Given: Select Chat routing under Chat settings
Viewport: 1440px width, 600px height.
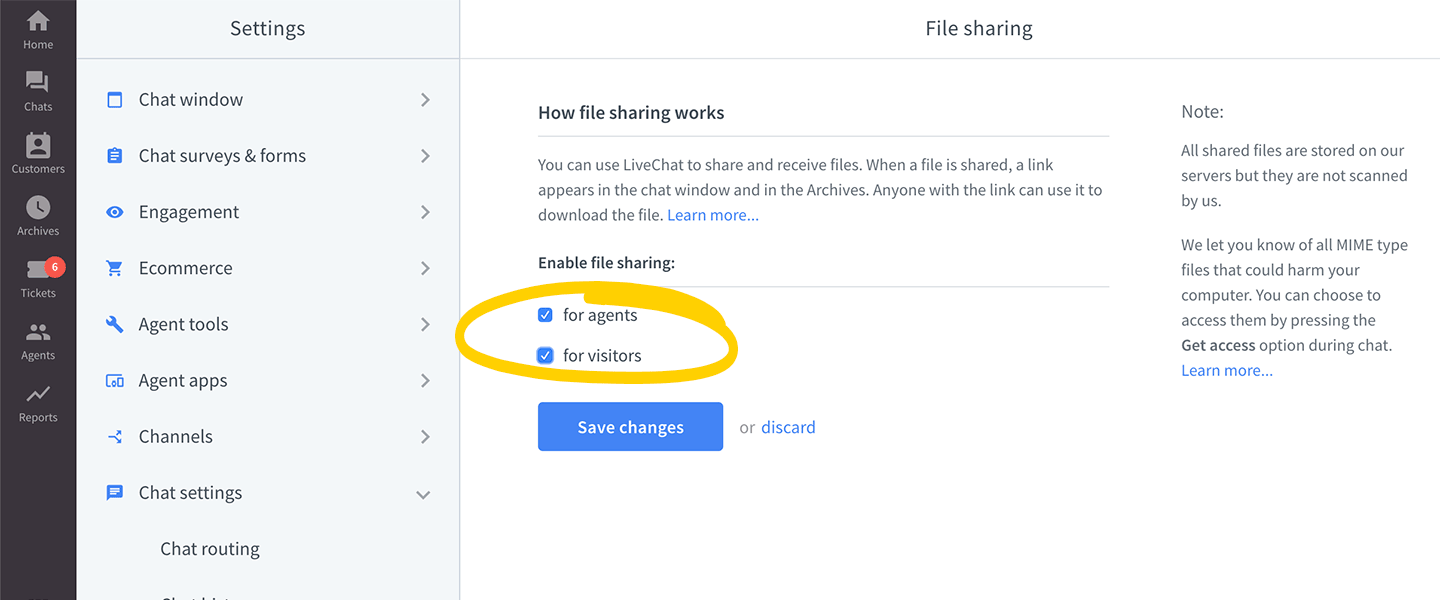Looking at the screenshot, I should [x=209, y=548].
